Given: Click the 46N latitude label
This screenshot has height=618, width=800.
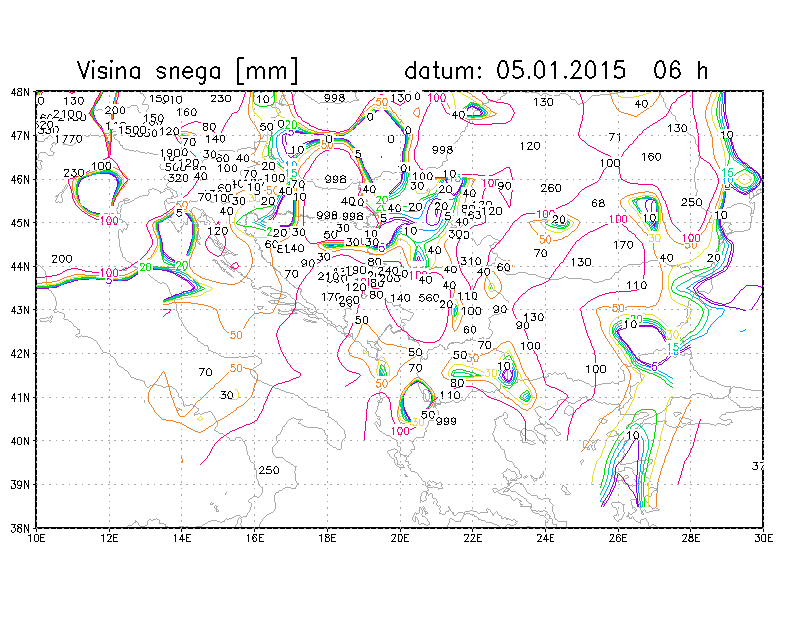Looking at the screenshot, I should 20,179.
